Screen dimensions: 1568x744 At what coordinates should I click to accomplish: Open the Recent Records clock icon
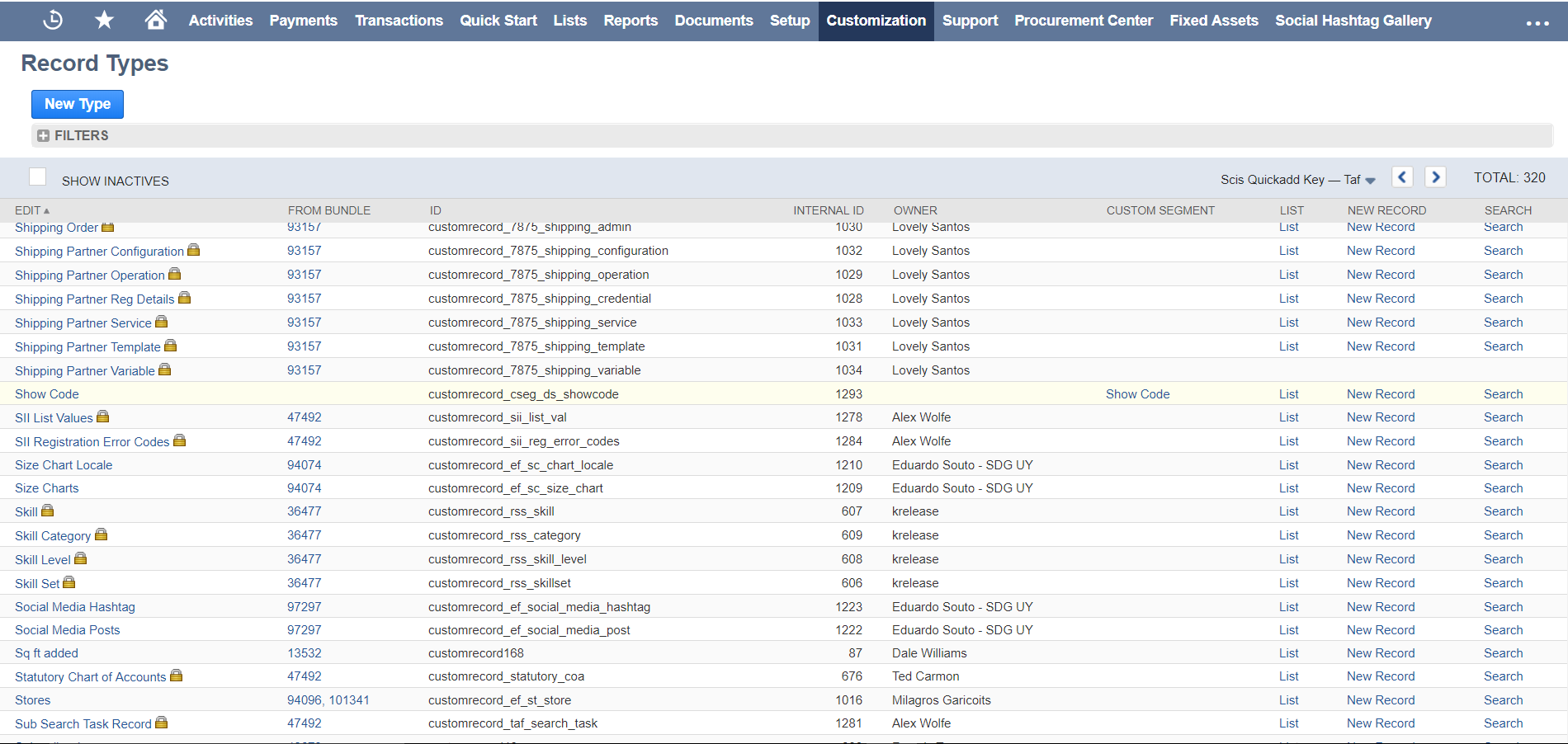[53, 20]
